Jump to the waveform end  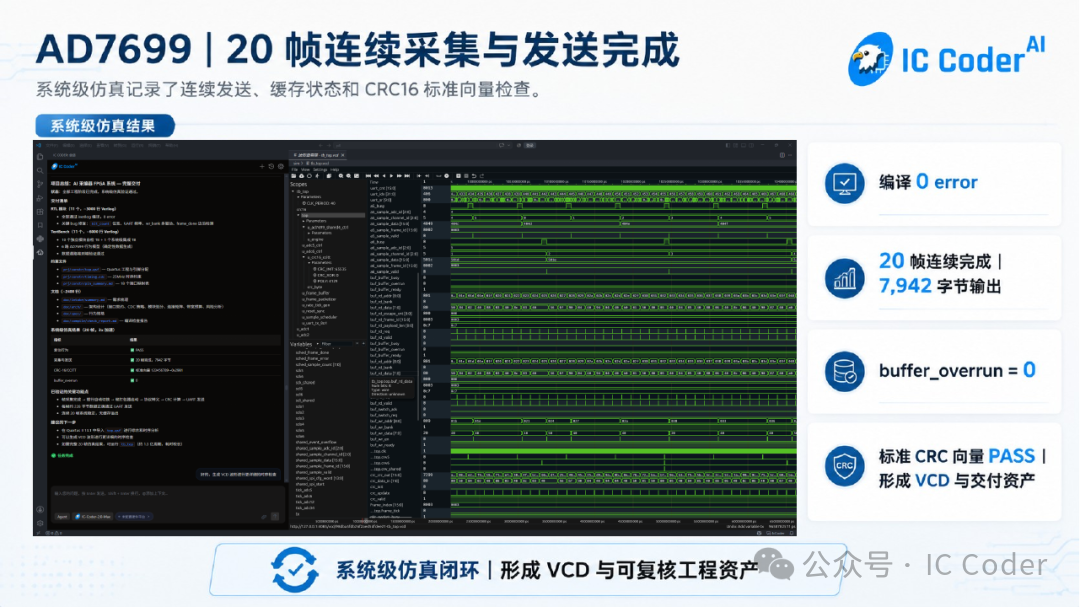(x=407, y=176)
